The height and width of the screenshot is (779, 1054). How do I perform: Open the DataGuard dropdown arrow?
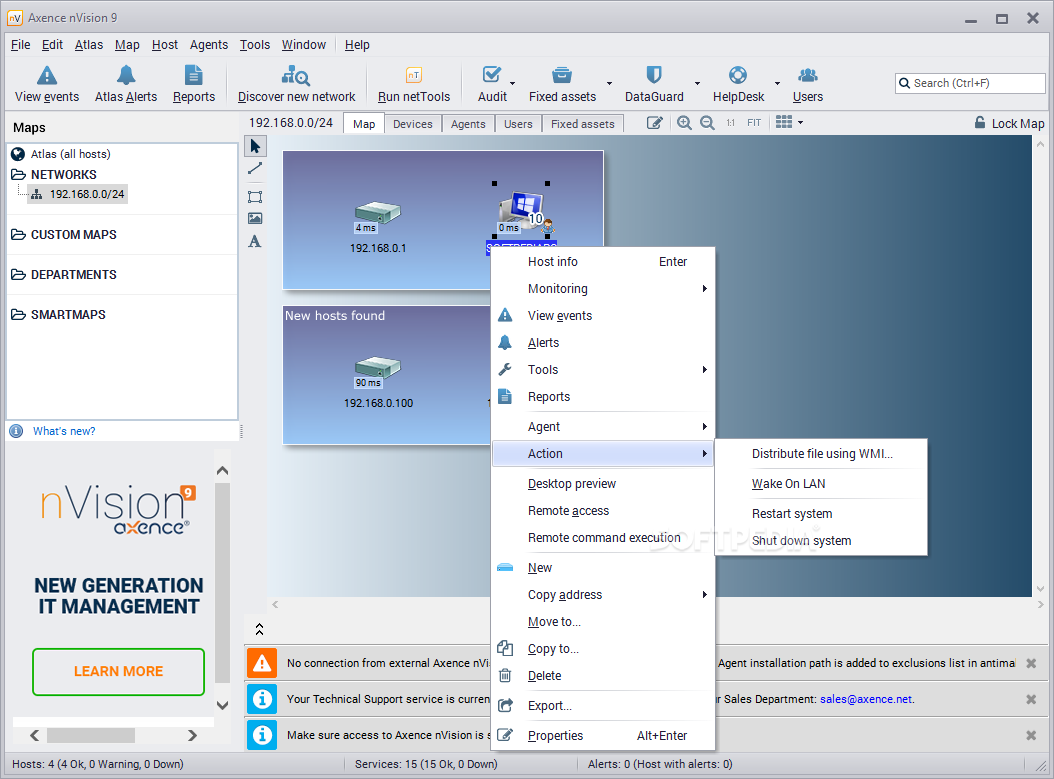pyautogui.click(x=697, y=84)
